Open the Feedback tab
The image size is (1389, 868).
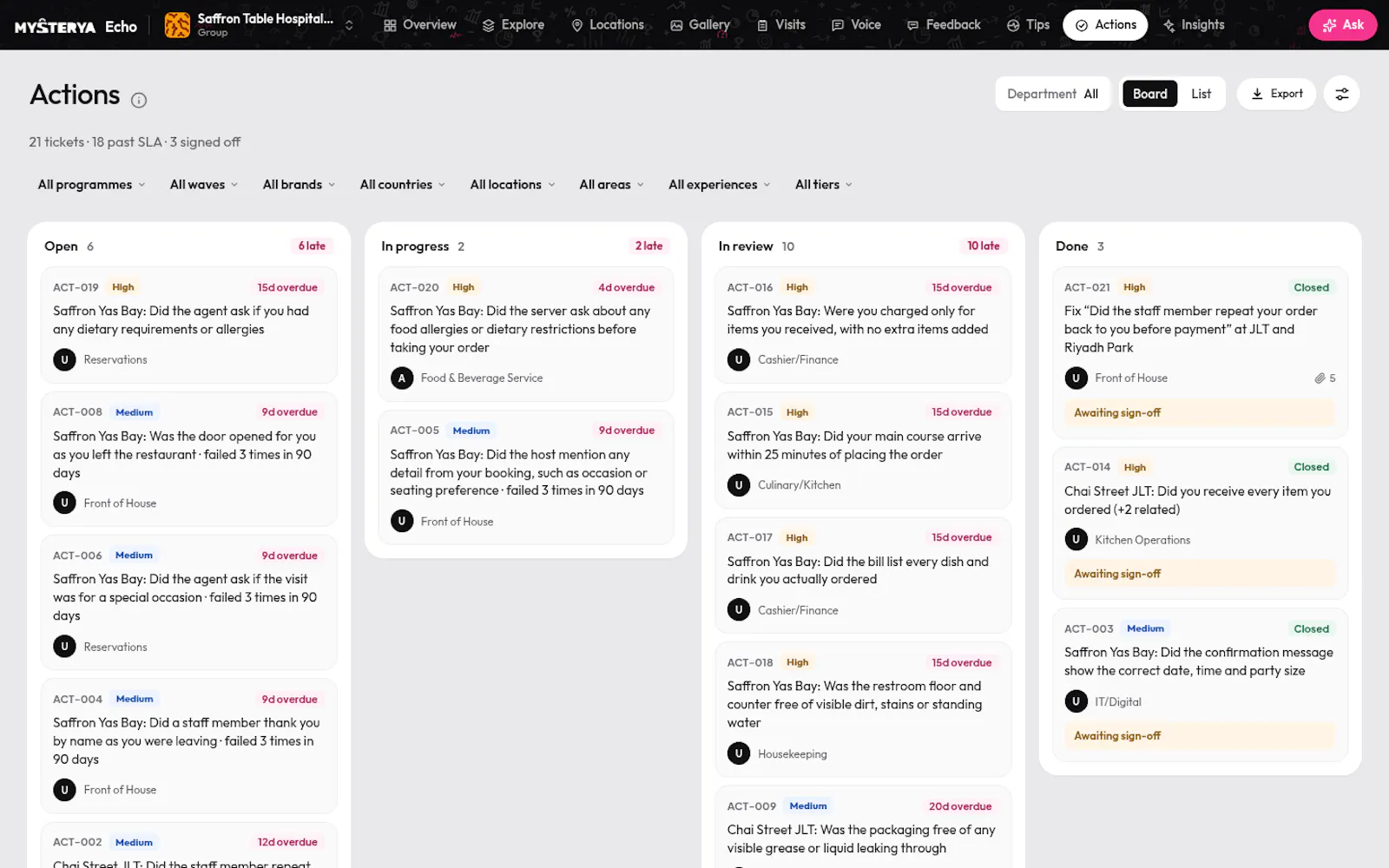click(x=944, y=25)
